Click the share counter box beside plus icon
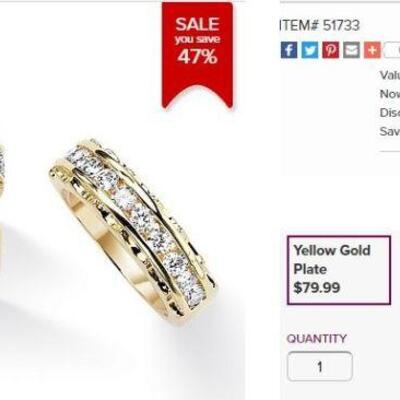The width and height of the screenshot is (400, 400). point(392,50)
